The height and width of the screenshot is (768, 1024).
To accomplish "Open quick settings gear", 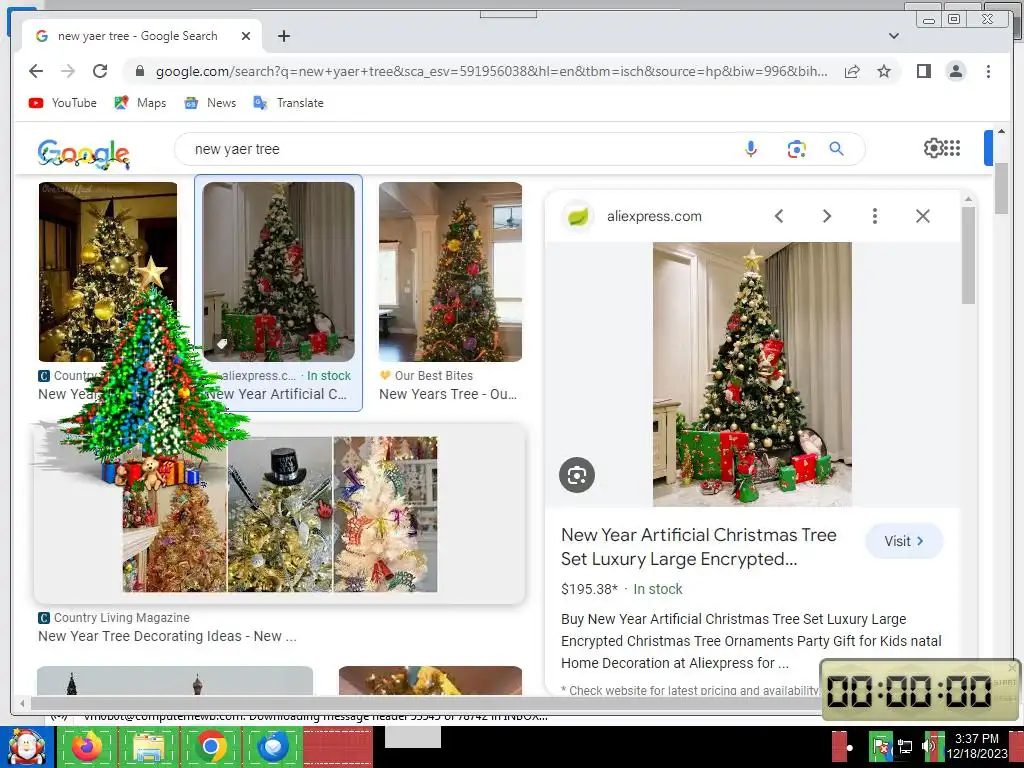I will click(x=933, y=148).
